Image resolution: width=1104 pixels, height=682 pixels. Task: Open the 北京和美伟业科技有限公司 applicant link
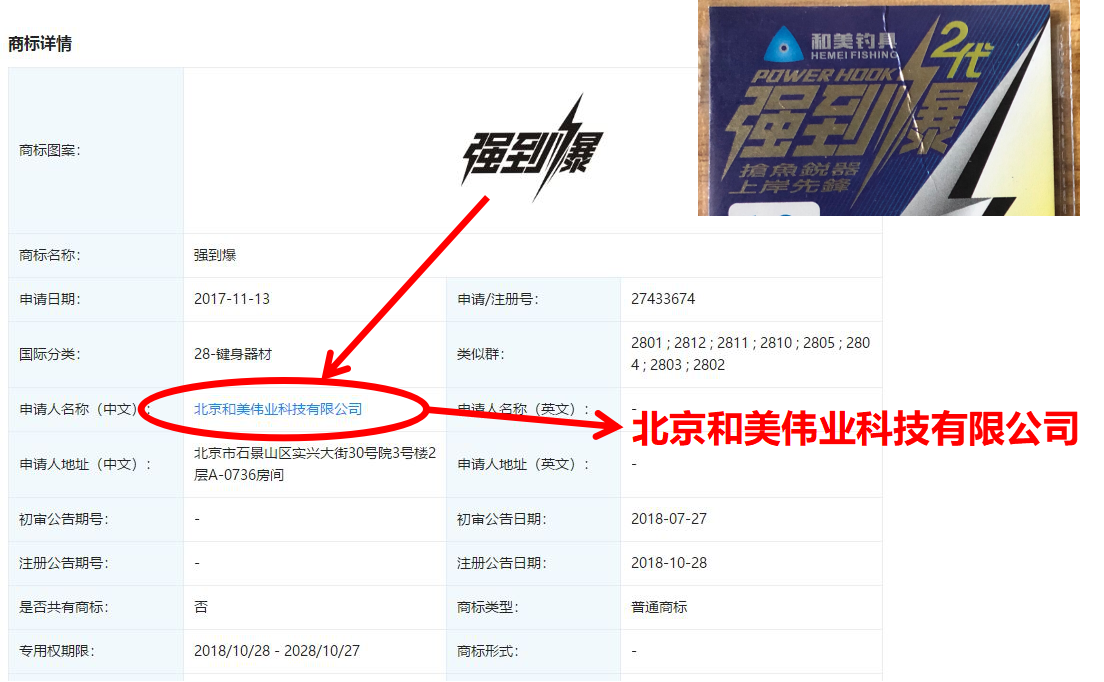[277, 409]
